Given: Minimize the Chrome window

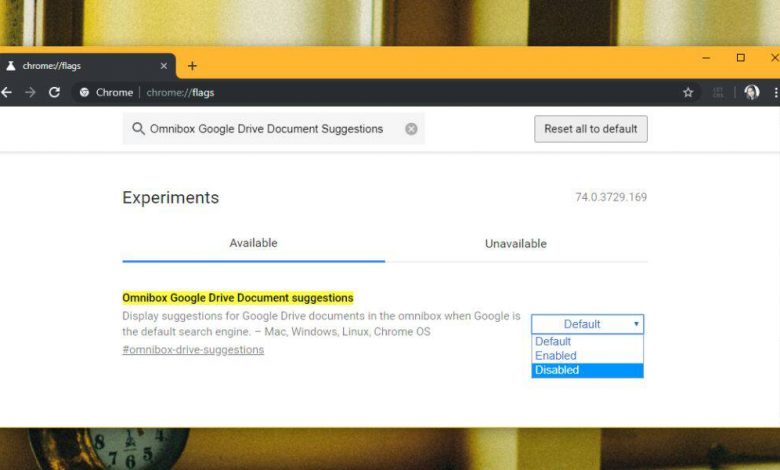Looking at the screenshot, I should click(706, 58).
